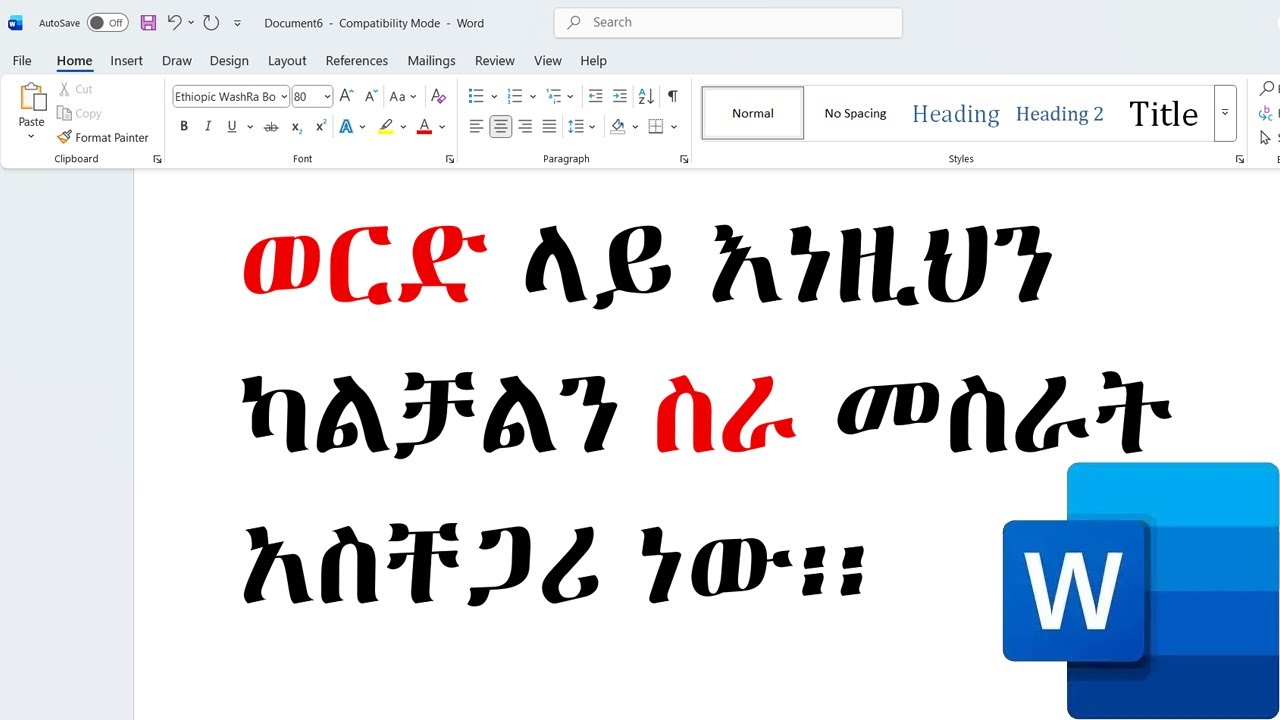Toggle underline formatting
This screenshot has width=1280, height=720.
[x=232, y=126]
